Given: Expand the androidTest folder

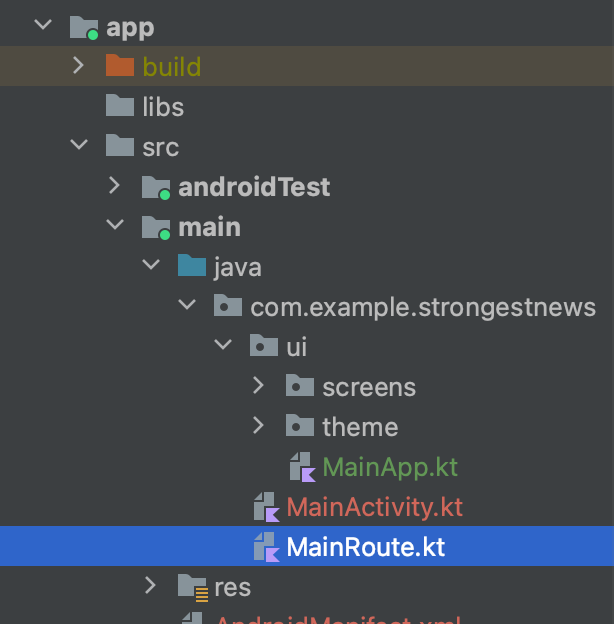Looking at the screenshot, I should (x=115, y=185).
